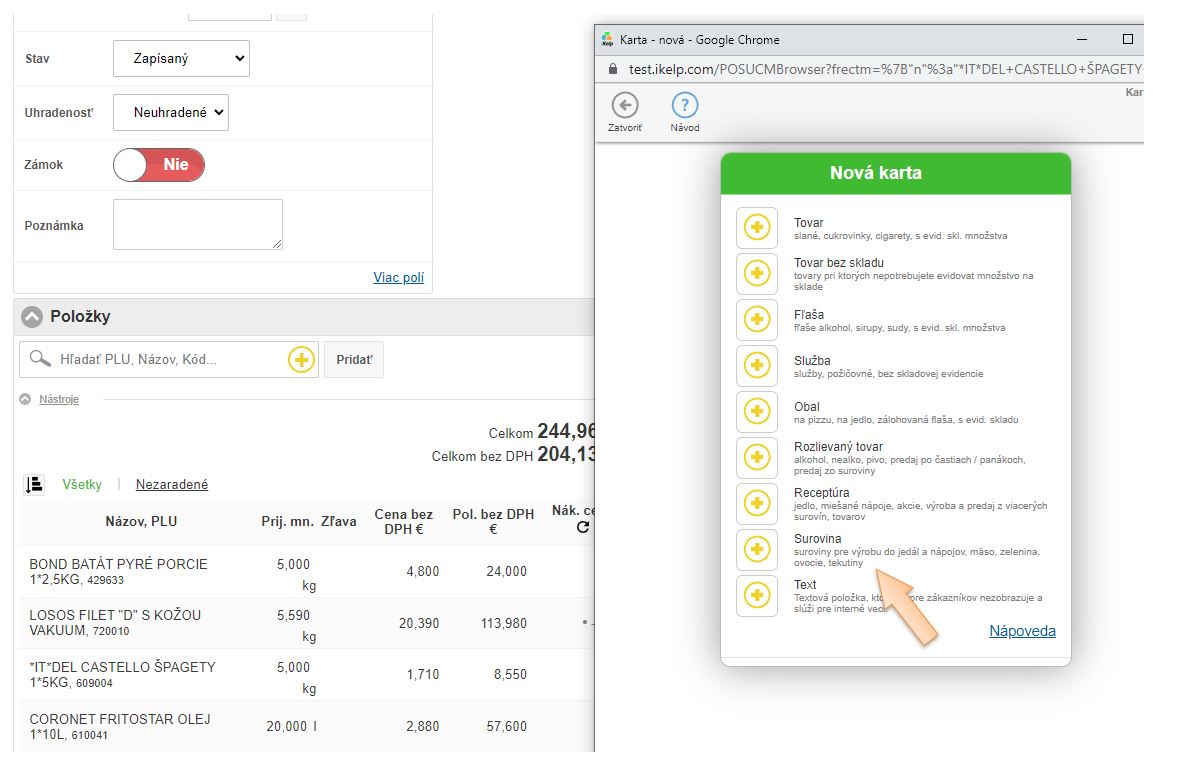Create a Receptúra card with plus icon
Image resolution: width=1180 pixels, height=778 pixels.
click(756, 504)
